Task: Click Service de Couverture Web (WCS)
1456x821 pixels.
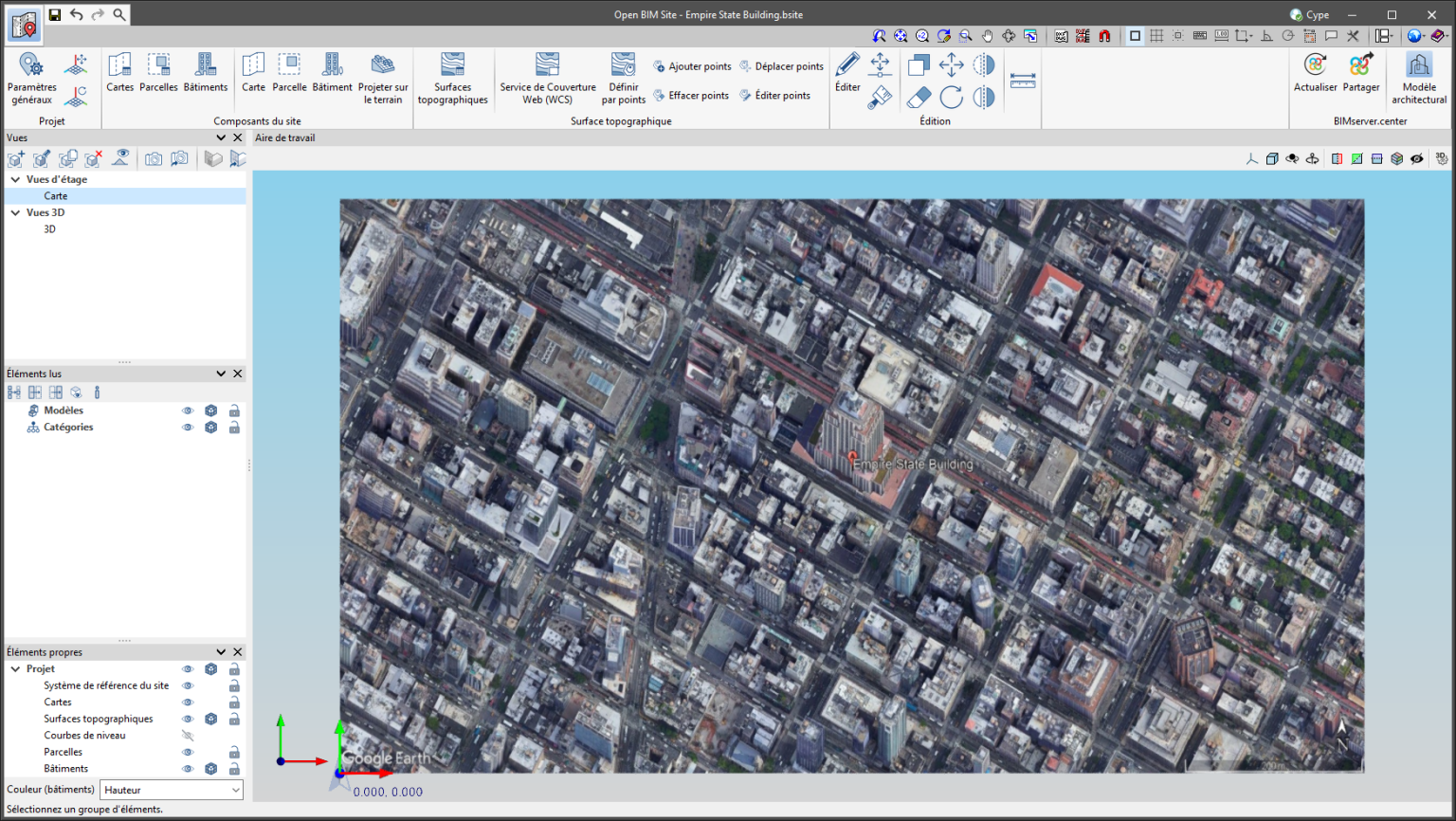Action: pyautogui.click(x=547, y=78)
